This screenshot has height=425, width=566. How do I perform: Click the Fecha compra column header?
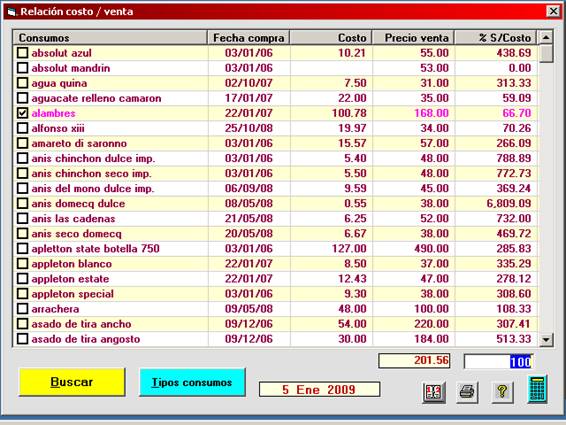(x=249, y=38)
